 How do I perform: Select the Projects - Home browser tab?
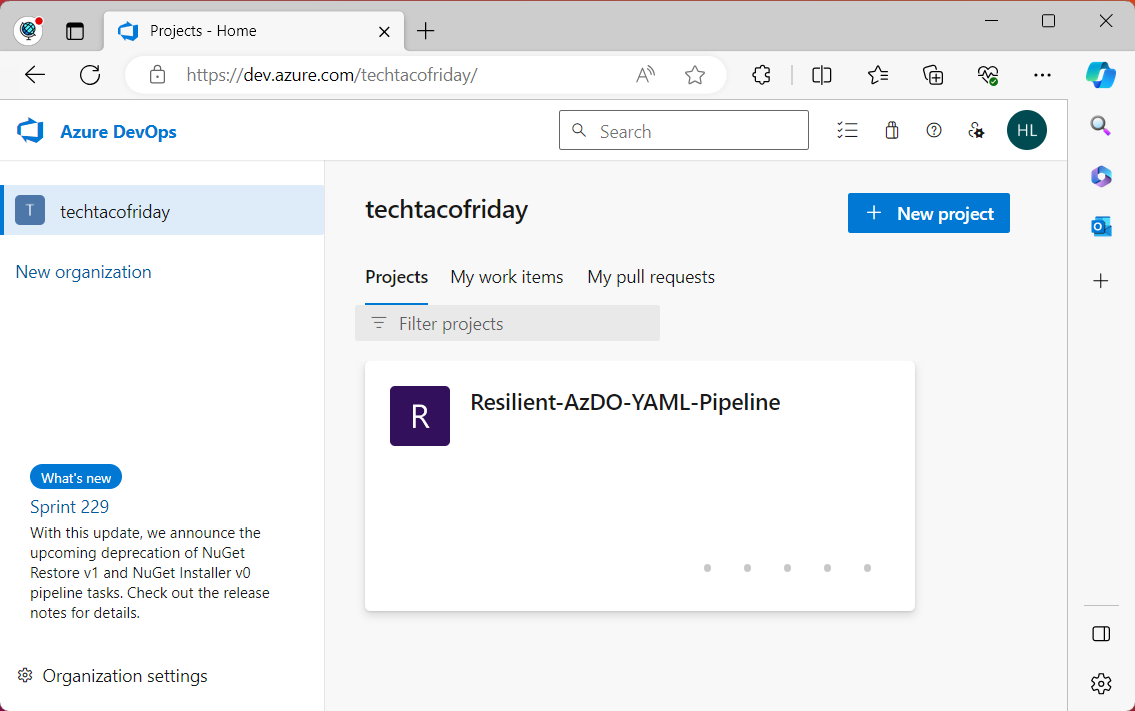click(x=254, y=31)
